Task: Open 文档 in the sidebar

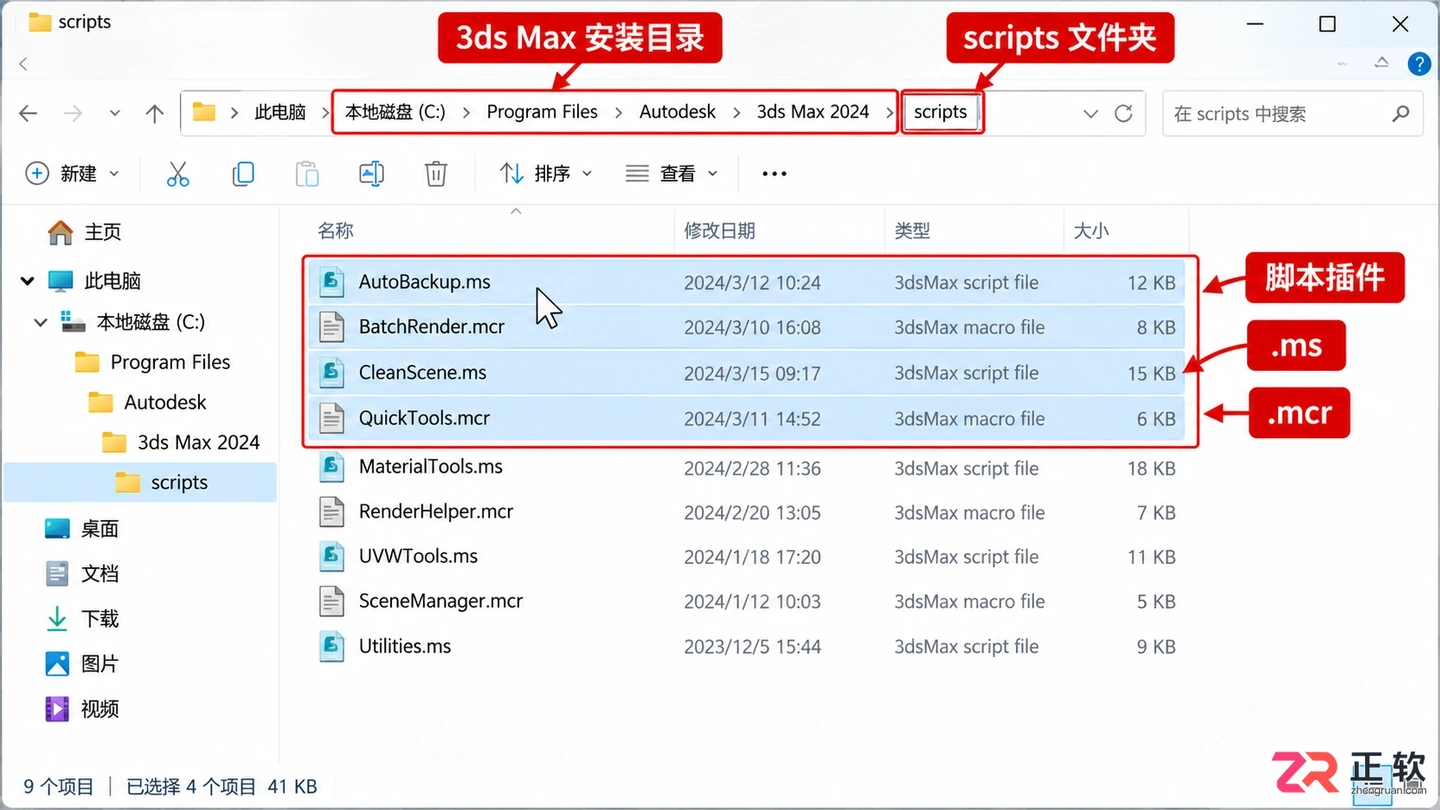Action: coord(82,573)
